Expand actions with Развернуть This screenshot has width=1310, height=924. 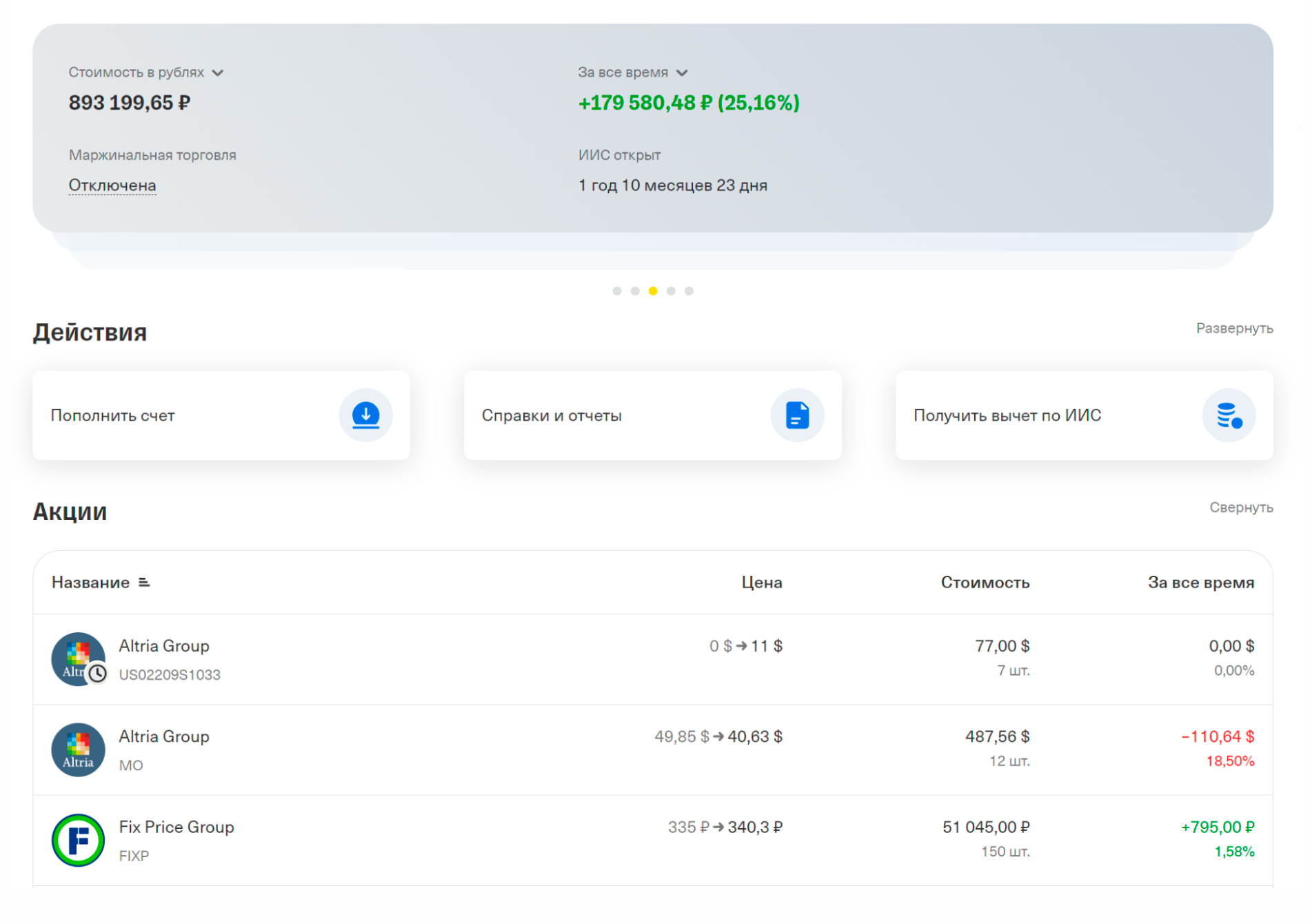coord(1234,328)
